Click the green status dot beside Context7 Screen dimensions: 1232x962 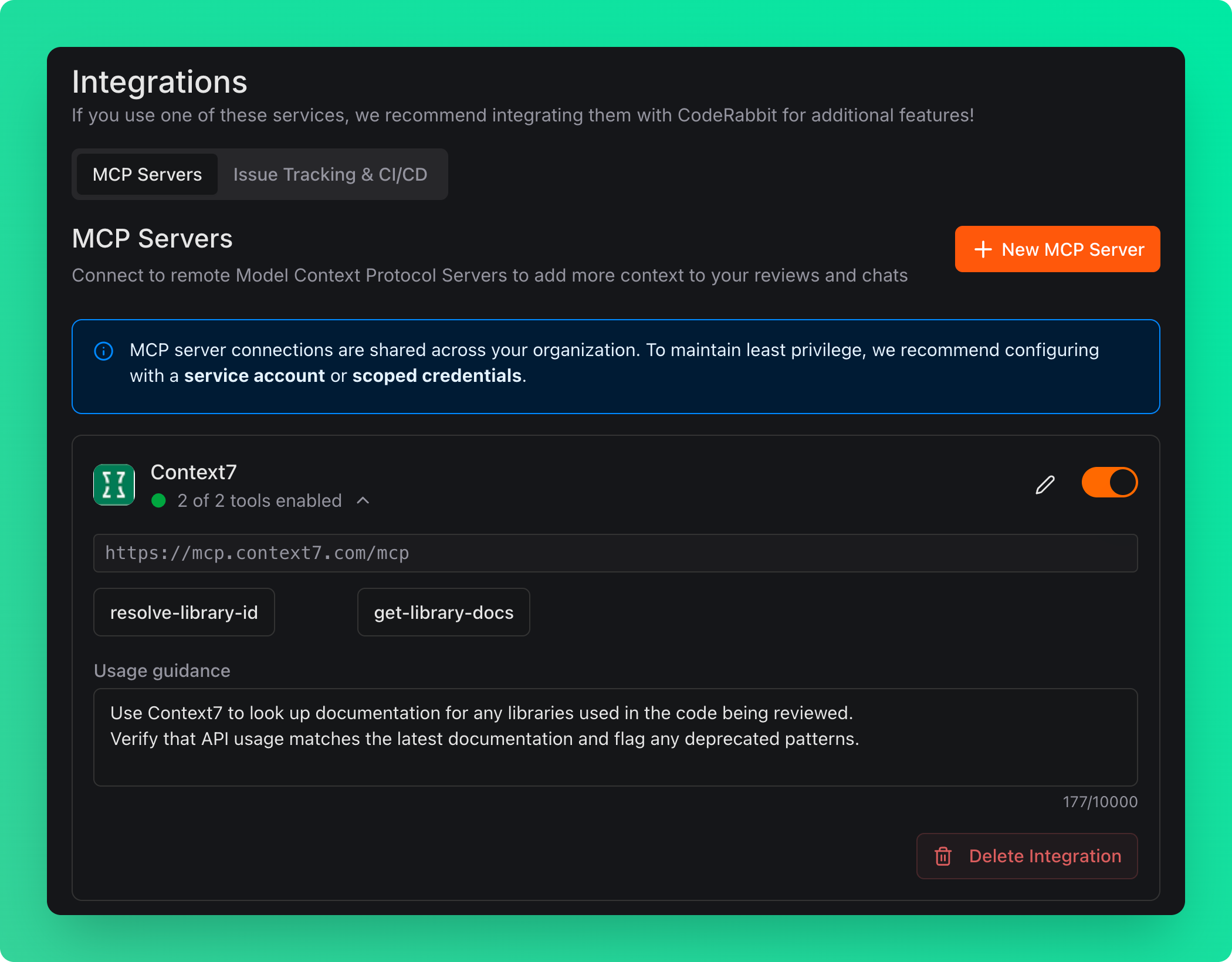(159, 501)
